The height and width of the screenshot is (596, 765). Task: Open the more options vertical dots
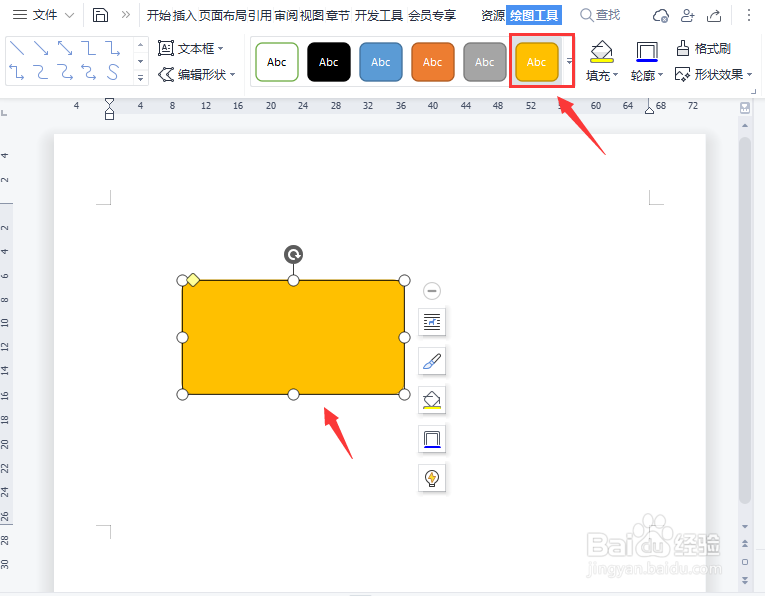click(x=748, y=15)
